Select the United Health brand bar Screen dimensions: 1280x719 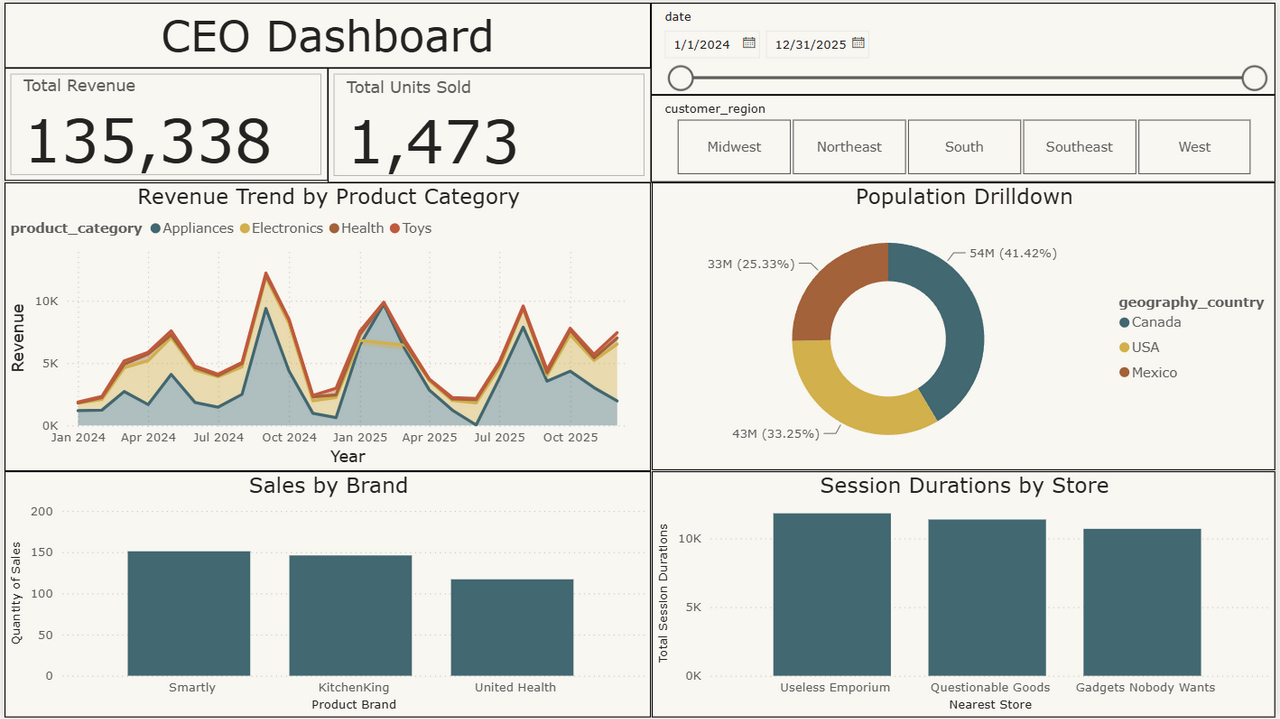pos(512,627)
